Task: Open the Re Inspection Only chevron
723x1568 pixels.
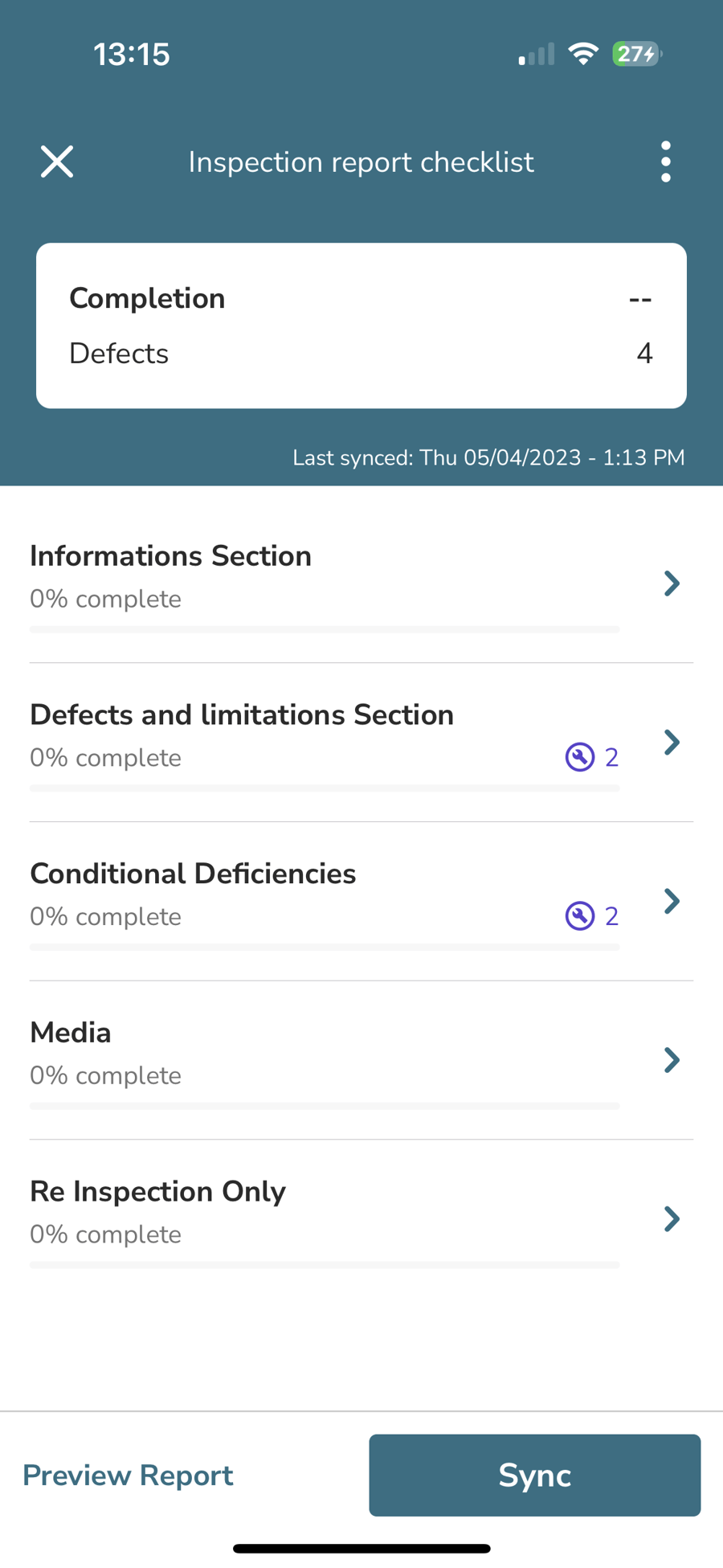Action: (x=672, y=1218)
